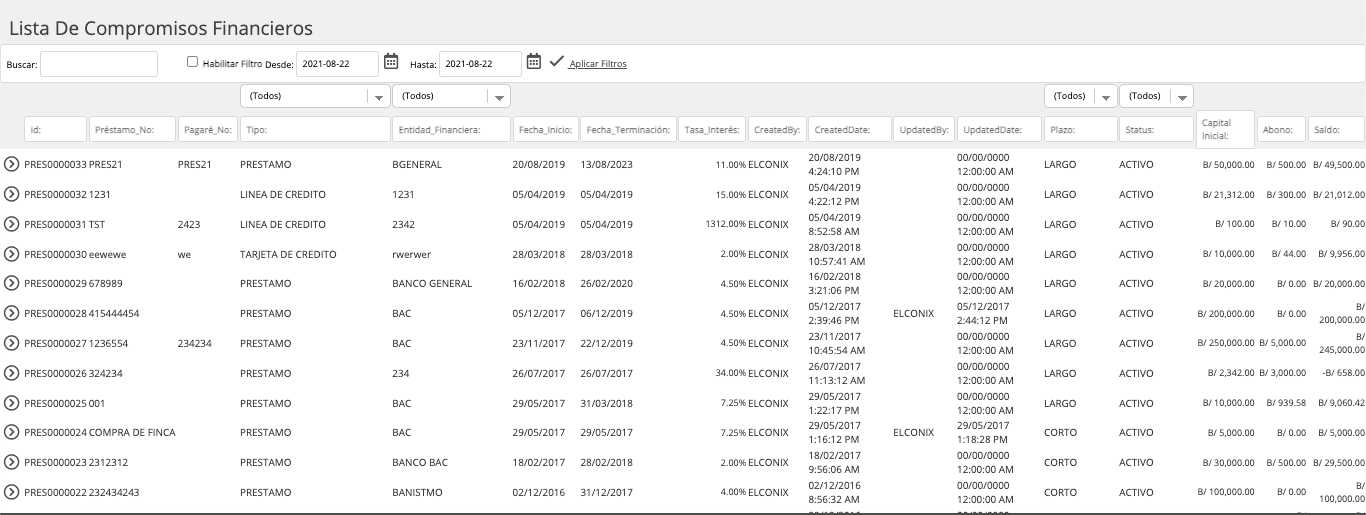The height and width of the screenshot is (515, 1366).
Task: Click the Plazo: filter field
Action: point(1081,129)
